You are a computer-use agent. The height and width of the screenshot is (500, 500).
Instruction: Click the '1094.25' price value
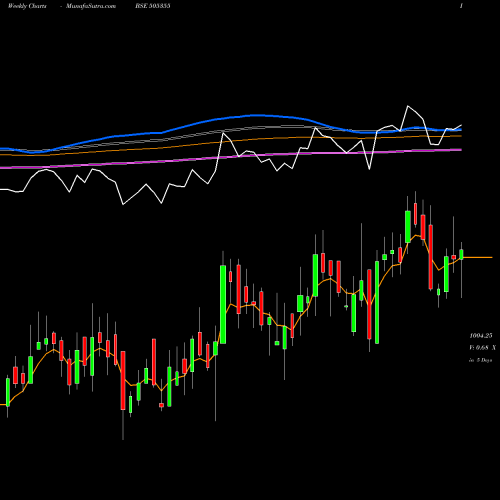[x=481, y=335]
